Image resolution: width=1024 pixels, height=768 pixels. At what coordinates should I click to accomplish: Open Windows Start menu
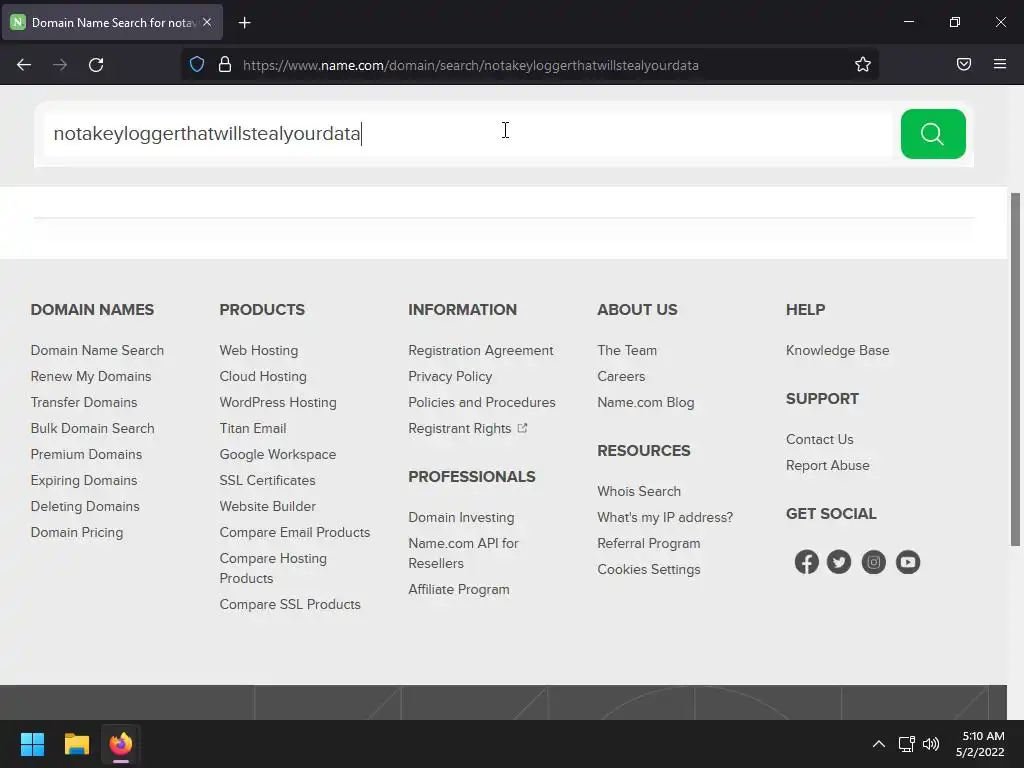32,744
